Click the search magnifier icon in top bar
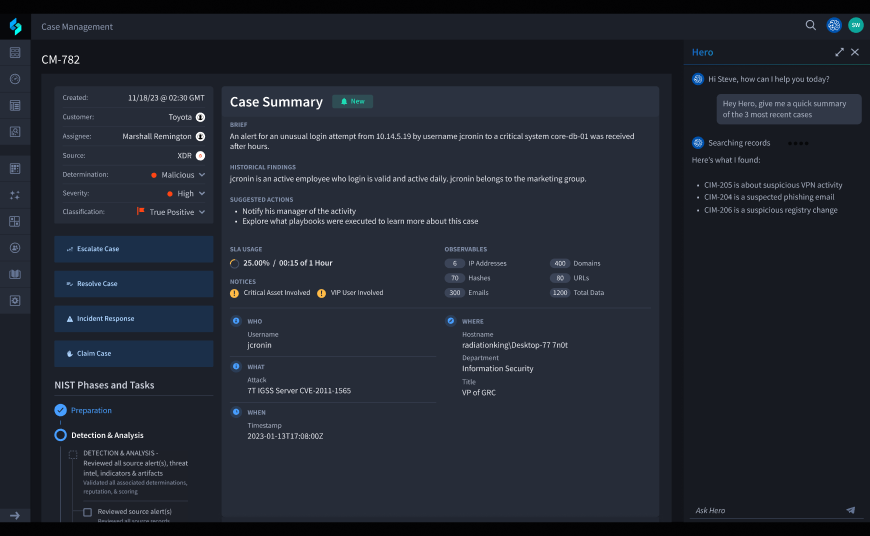The width and height of the screenshot is (870, 536). click(x=811, y=26)
